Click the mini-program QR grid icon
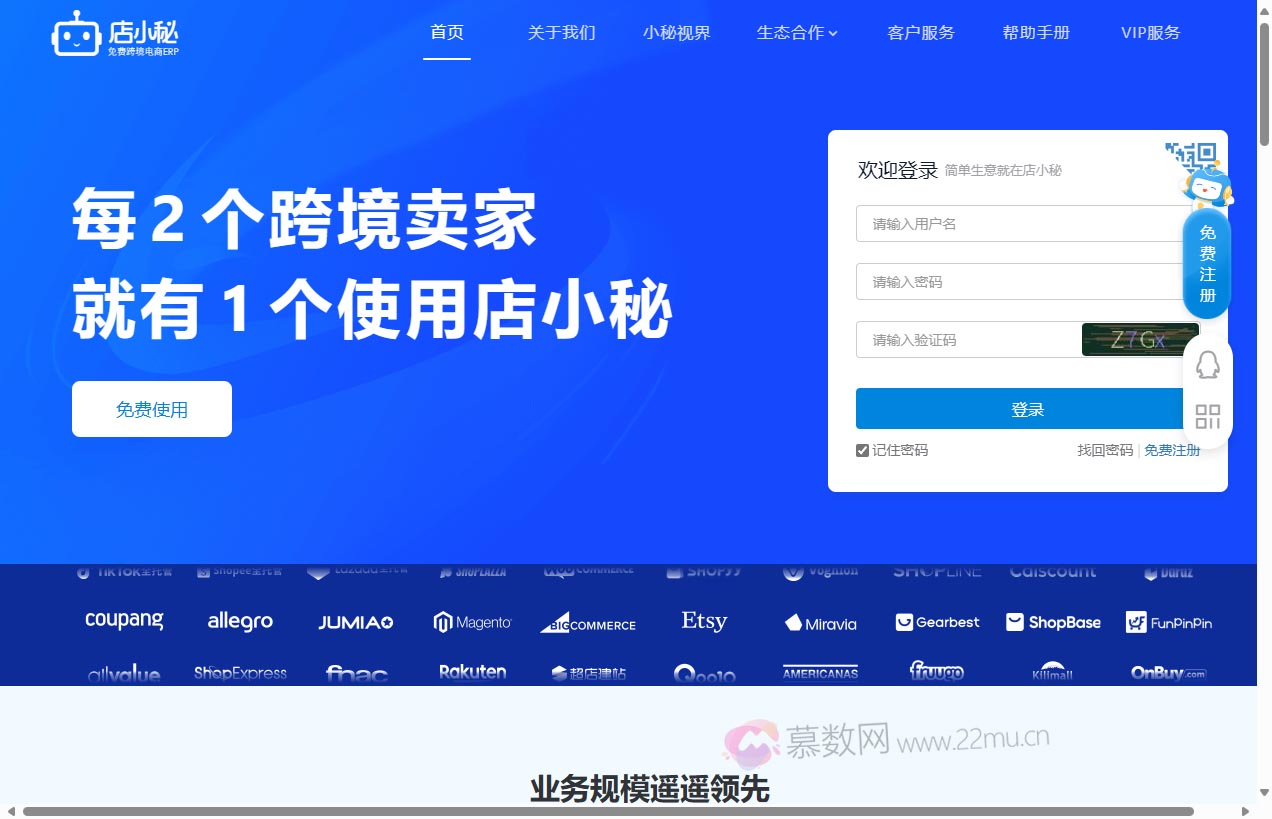 pyautogui.click(x=1207, y=416)
